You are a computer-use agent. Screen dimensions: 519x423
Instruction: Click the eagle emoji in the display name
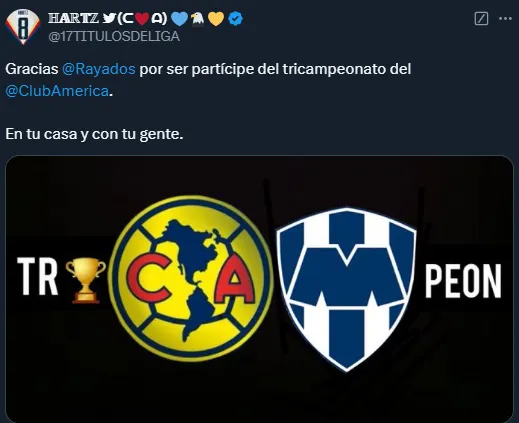click(198, 19)
